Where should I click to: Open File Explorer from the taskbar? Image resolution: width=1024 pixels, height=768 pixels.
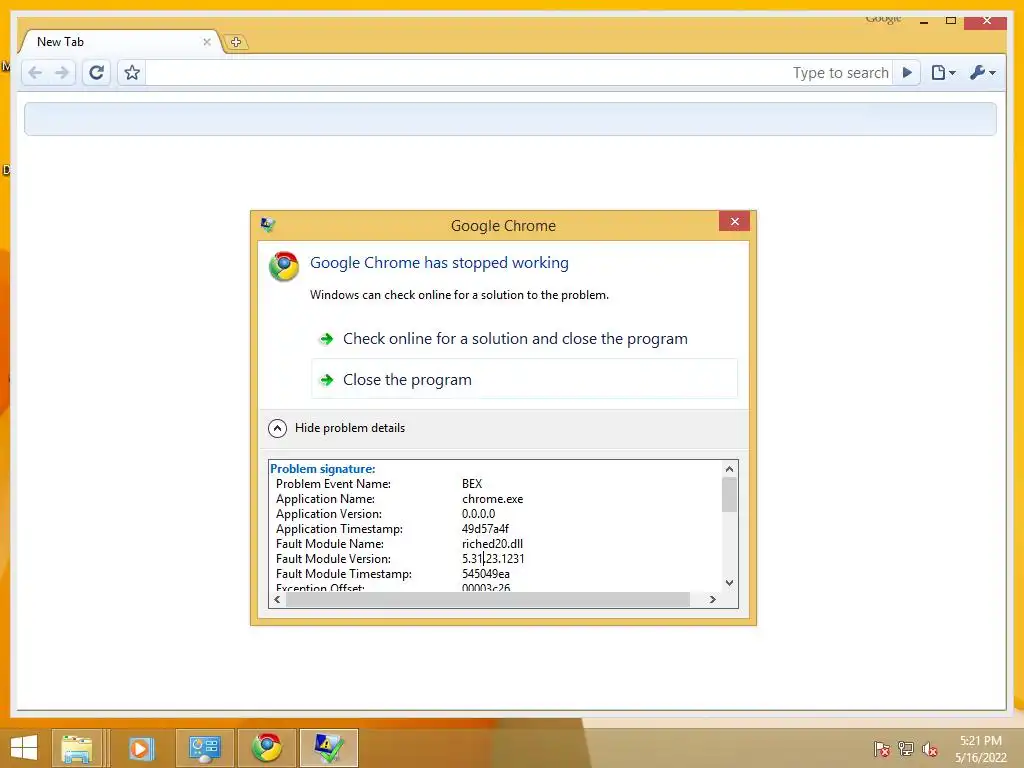(76, 748)
